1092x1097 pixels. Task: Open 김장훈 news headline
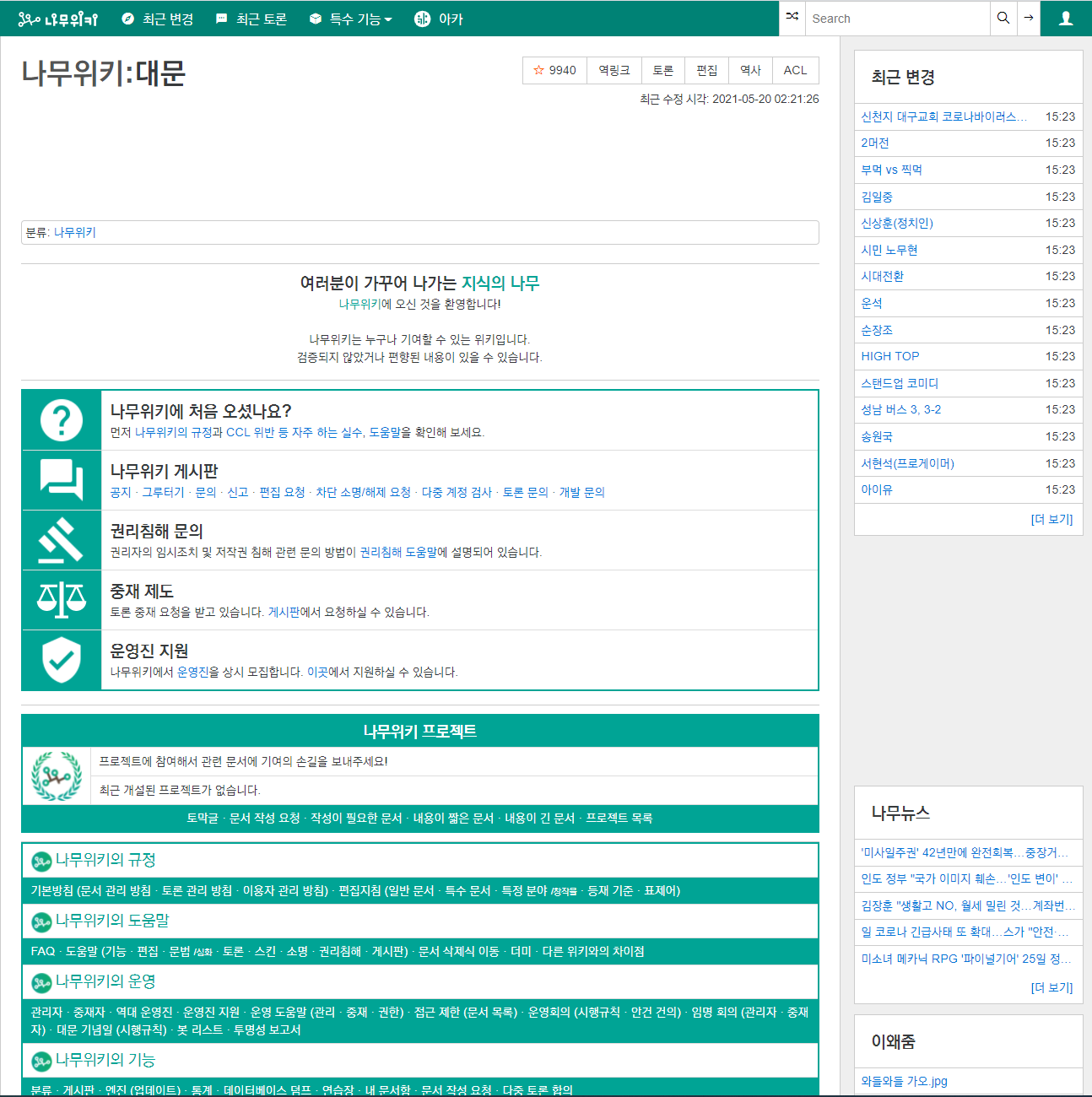pyautogui.click(x=968, y=905)
